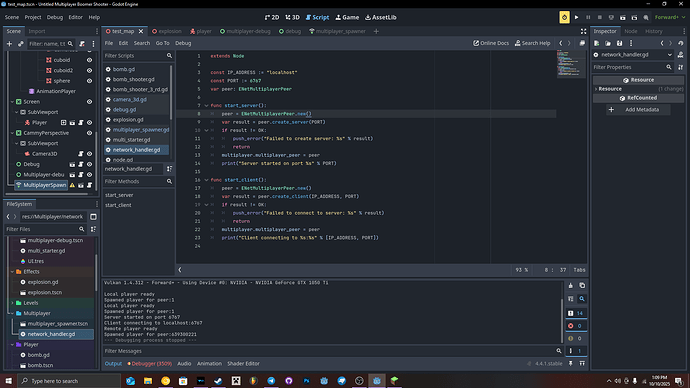Open the script on the MultiplayerSpawn node

pyautogui.click(x=89, y=185)
